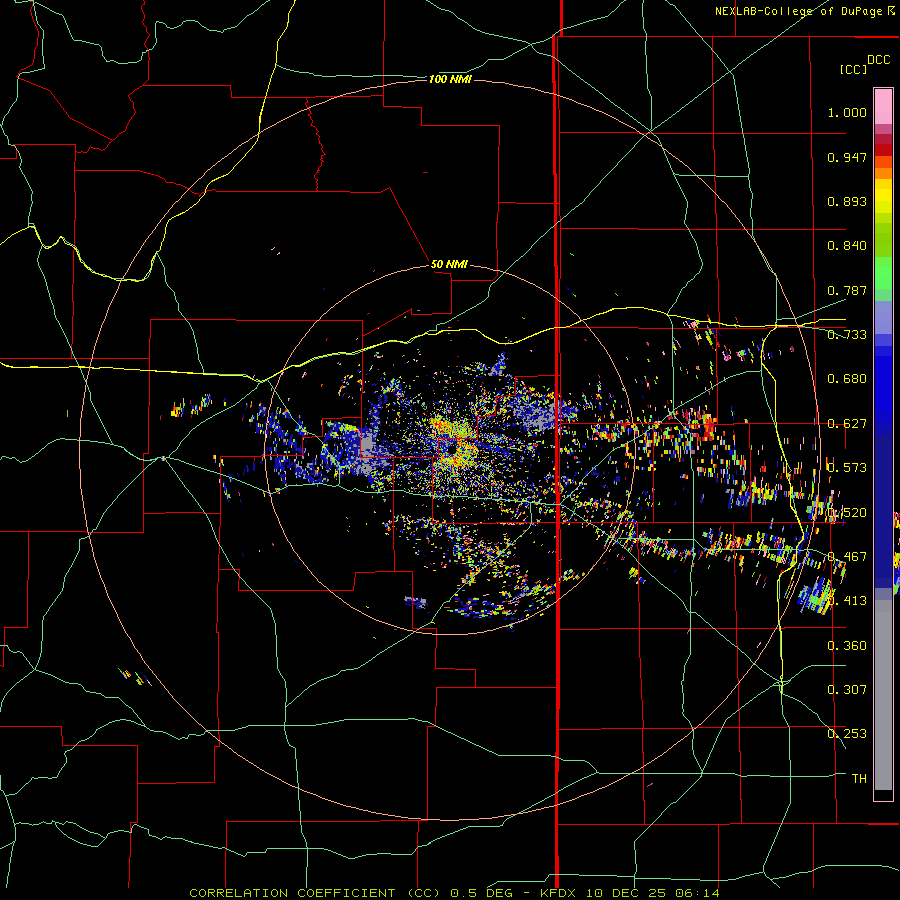Click the 0.360 color scale value
This screenshot has height=900, width=900.
point(847,646)
